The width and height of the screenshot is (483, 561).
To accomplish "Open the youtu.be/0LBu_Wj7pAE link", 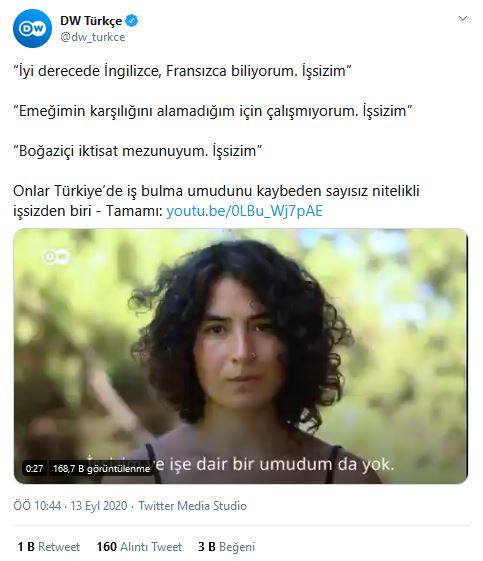I will [x=245, y=211].
